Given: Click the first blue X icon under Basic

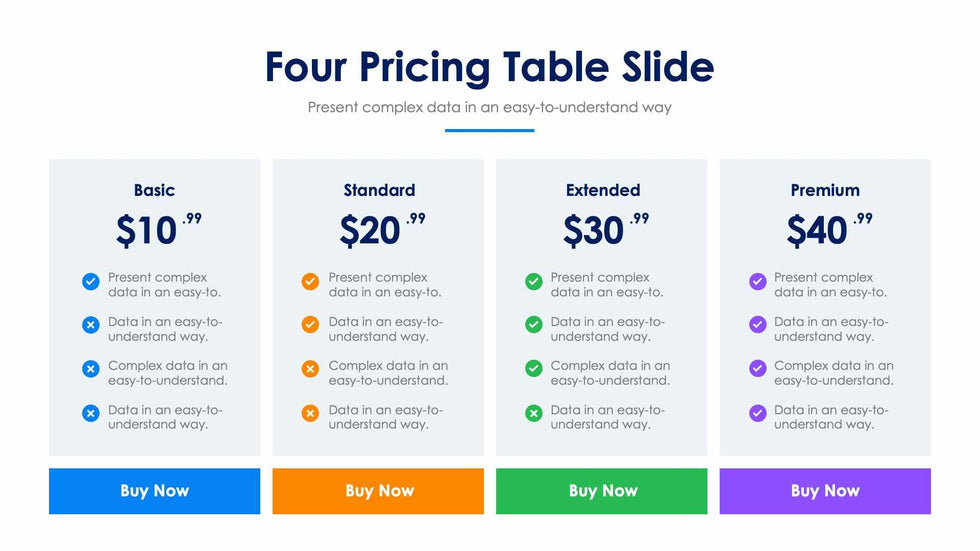Looking at the screenshot, I should (91, 325).
